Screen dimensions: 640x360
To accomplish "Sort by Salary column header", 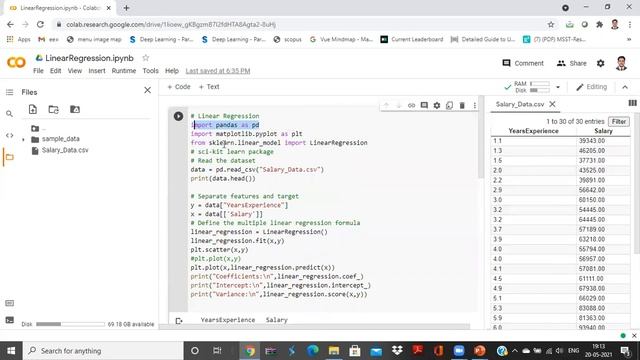I will coord(603,131).
